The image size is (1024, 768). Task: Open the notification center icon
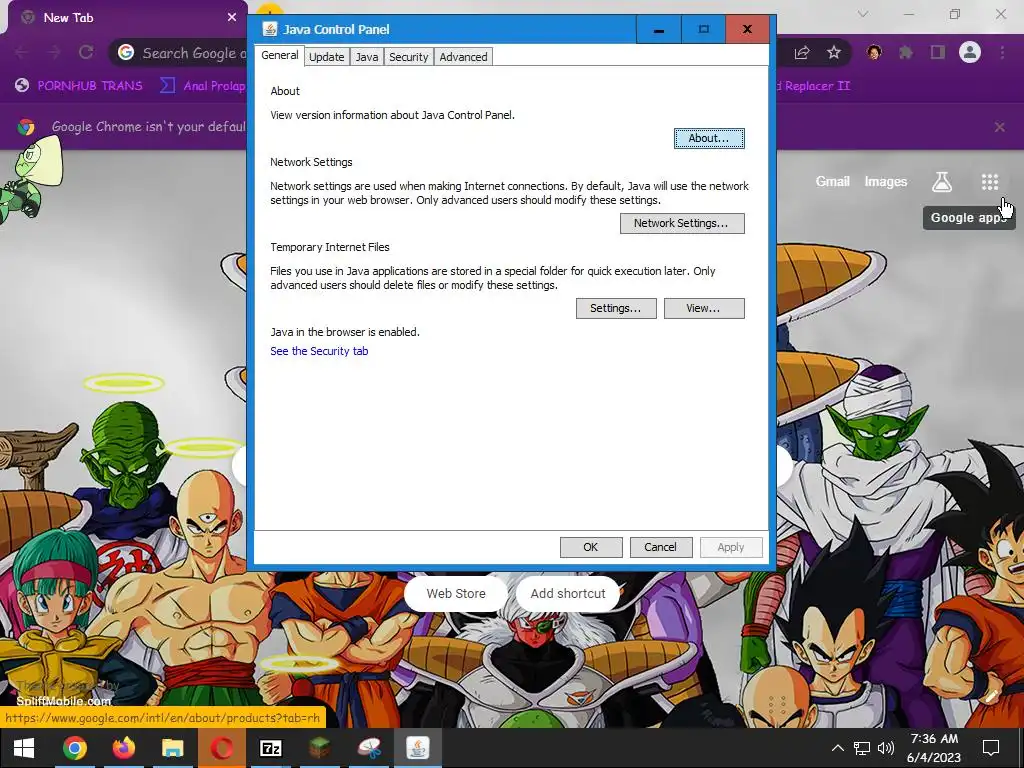point(991,748)
